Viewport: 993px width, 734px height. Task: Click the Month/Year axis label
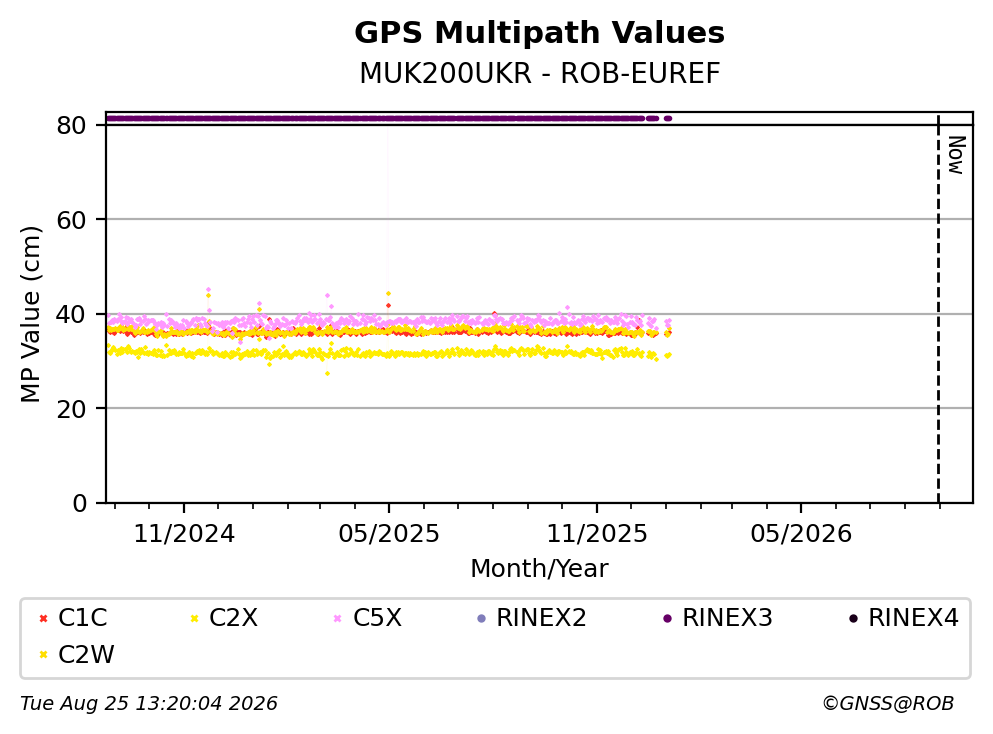[539, 569]
